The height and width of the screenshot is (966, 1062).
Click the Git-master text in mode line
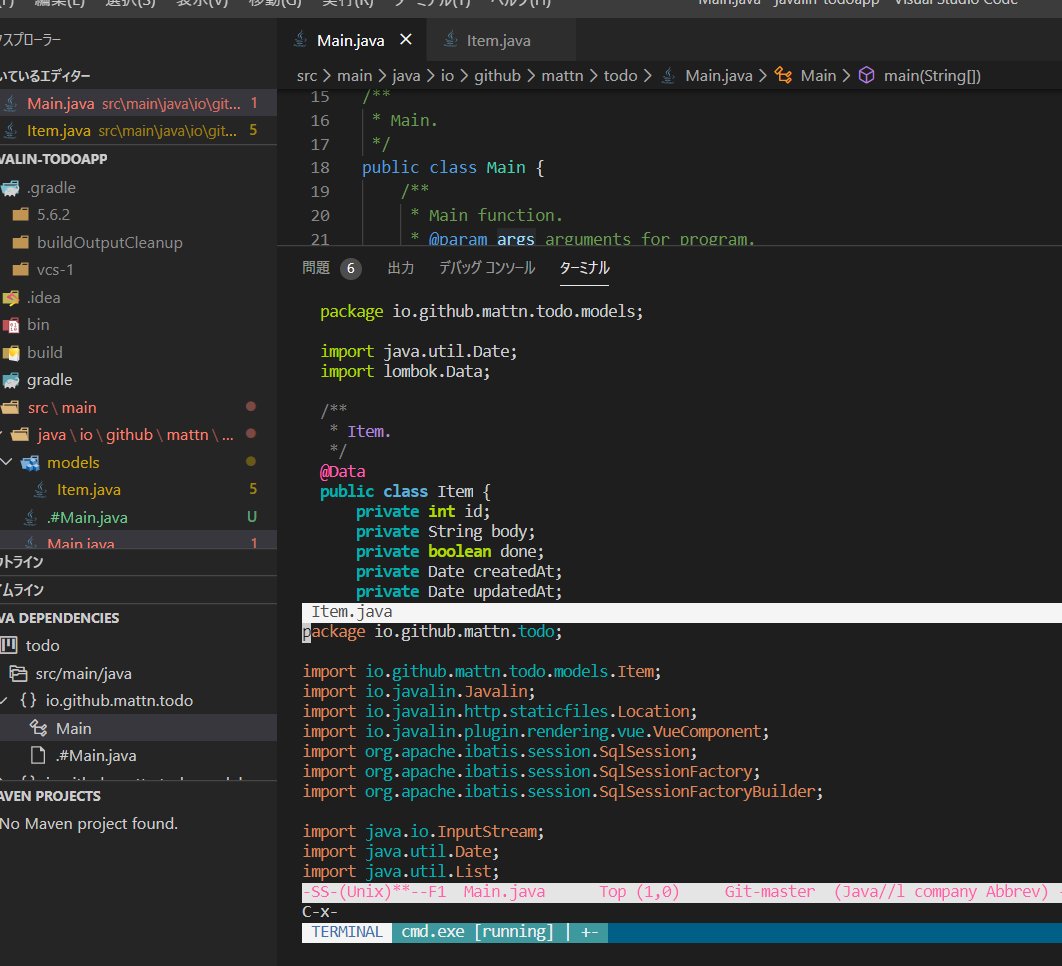(x=770, y=891)
